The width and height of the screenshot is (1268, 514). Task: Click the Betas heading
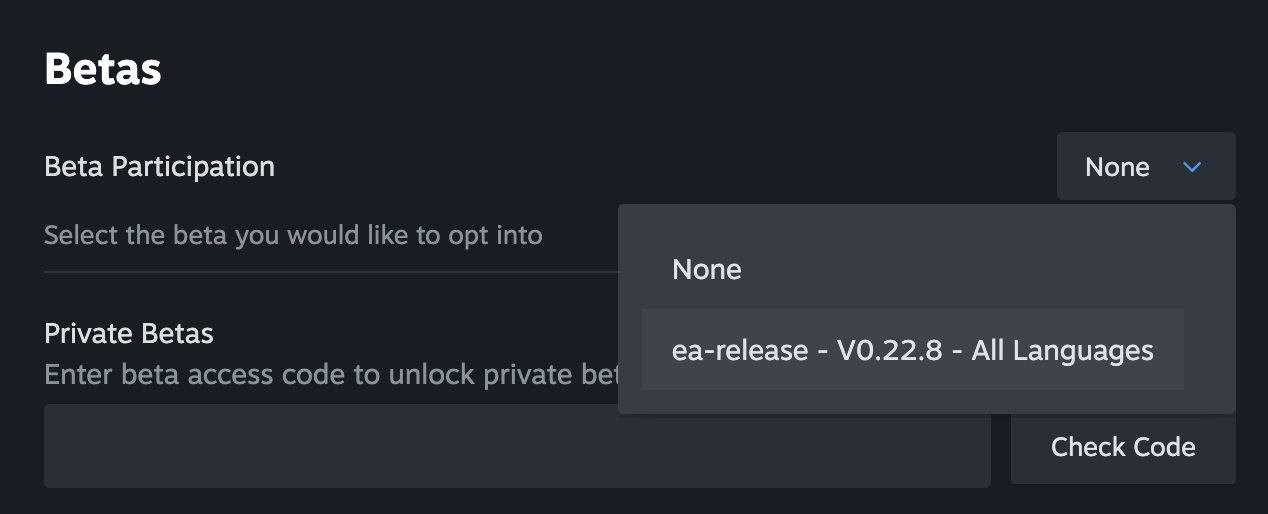coord(103,70)
